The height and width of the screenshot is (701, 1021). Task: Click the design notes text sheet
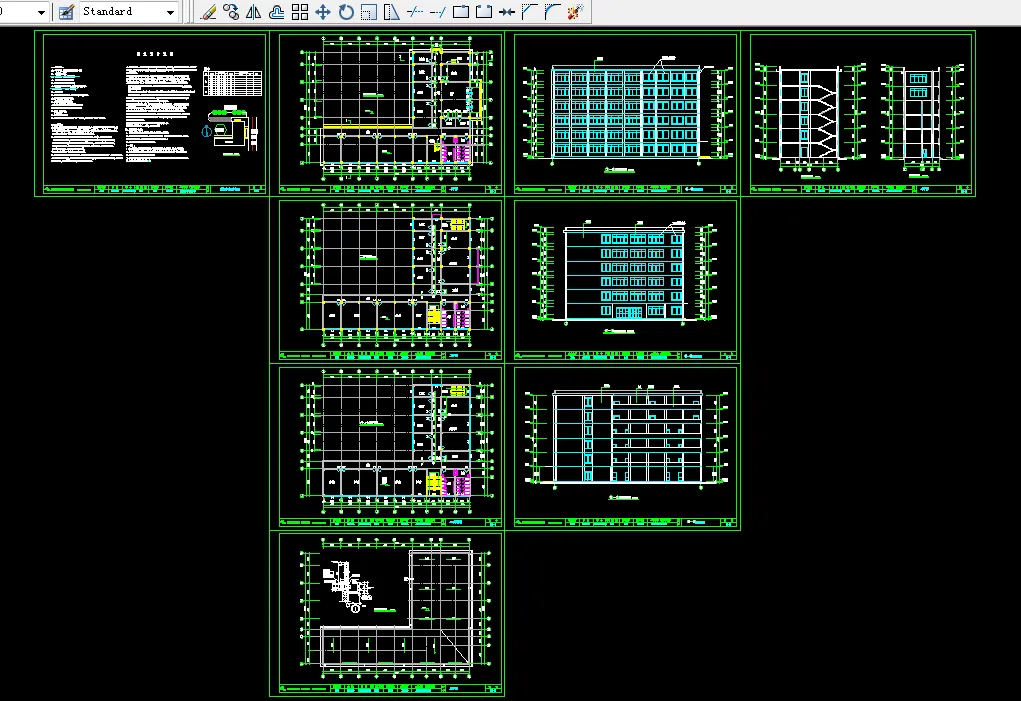[x=154, y=114]
